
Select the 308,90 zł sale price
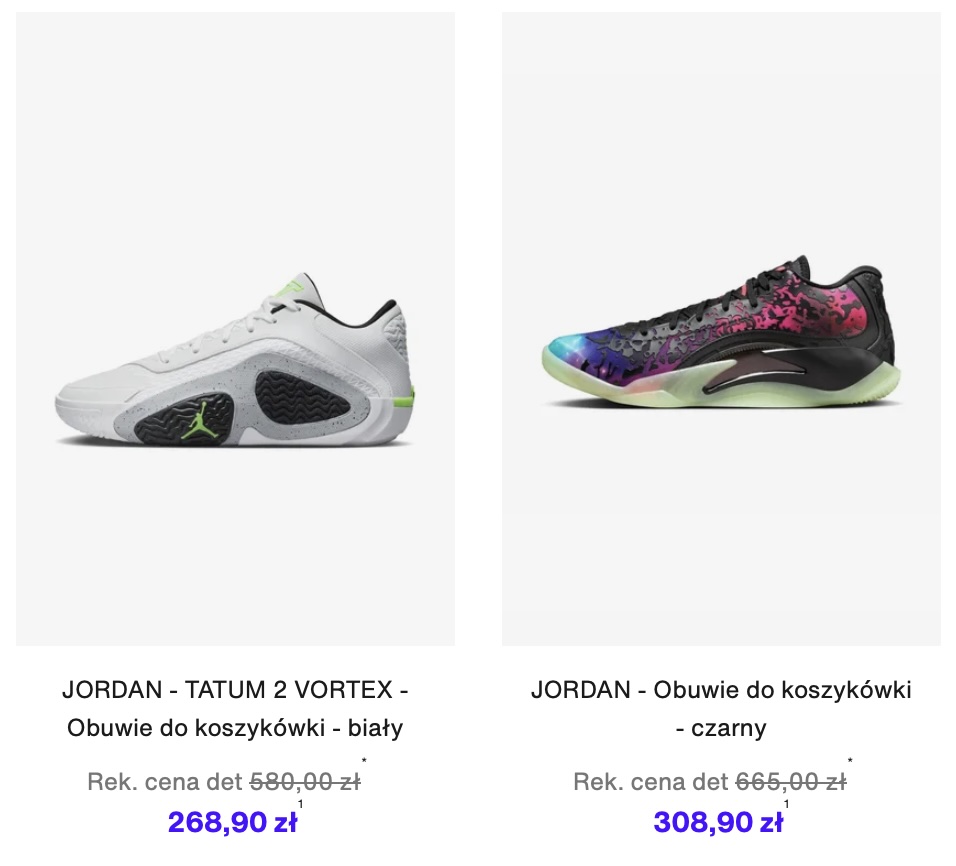point(718,822)
